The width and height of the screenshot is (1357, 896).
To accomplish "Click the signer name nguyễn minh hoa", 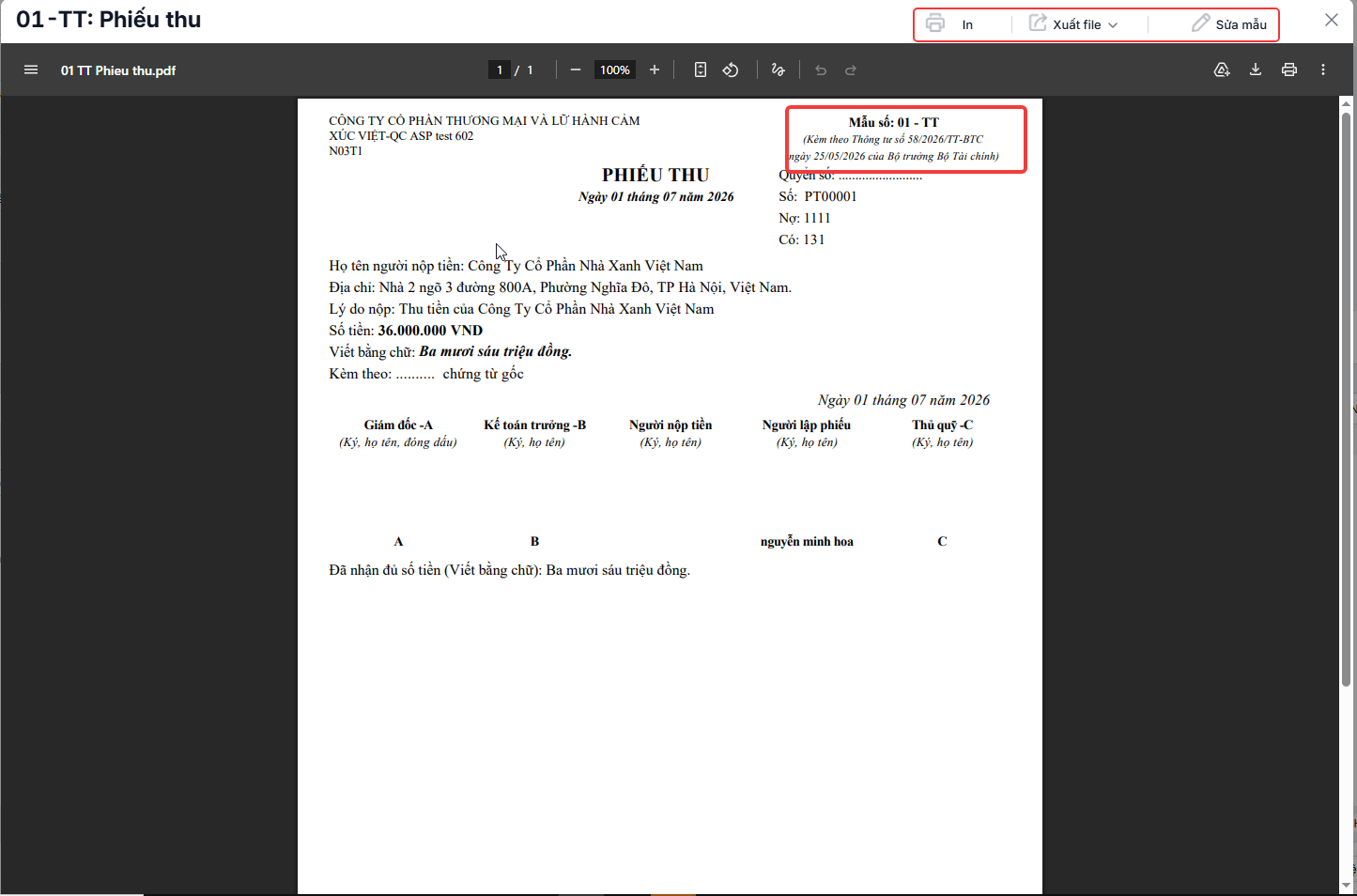I will (x=807, y=541).
